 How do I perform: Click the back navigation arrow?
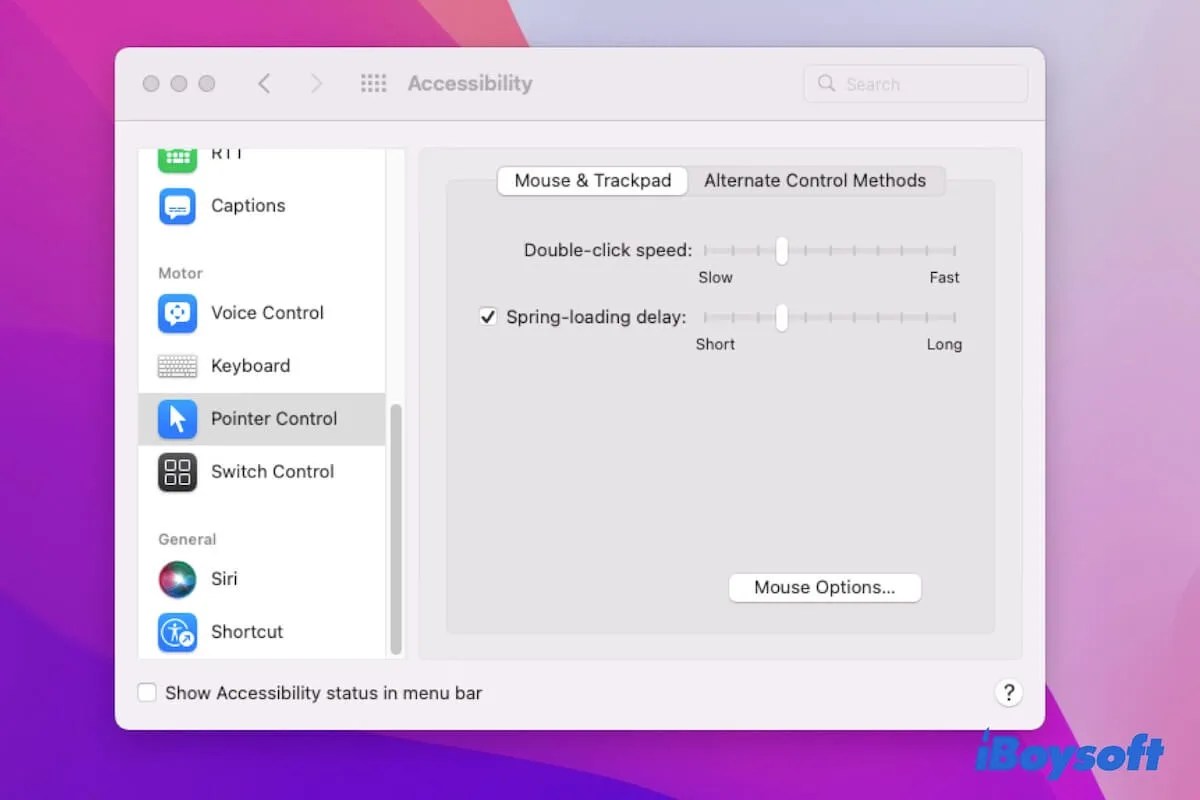(264, 84)
